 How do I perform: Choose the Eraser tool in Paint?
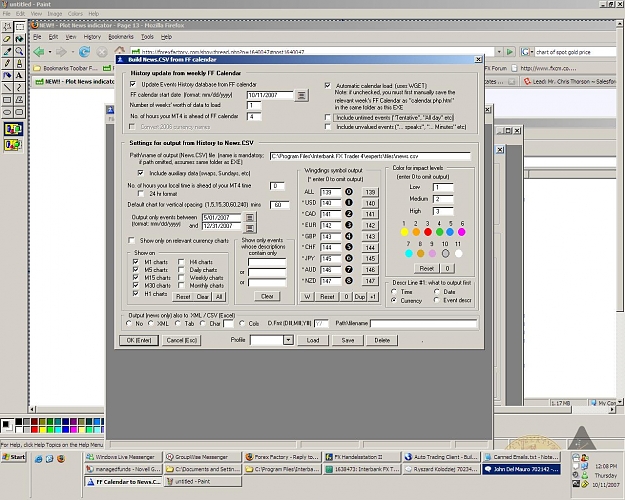tap(7, 39)
